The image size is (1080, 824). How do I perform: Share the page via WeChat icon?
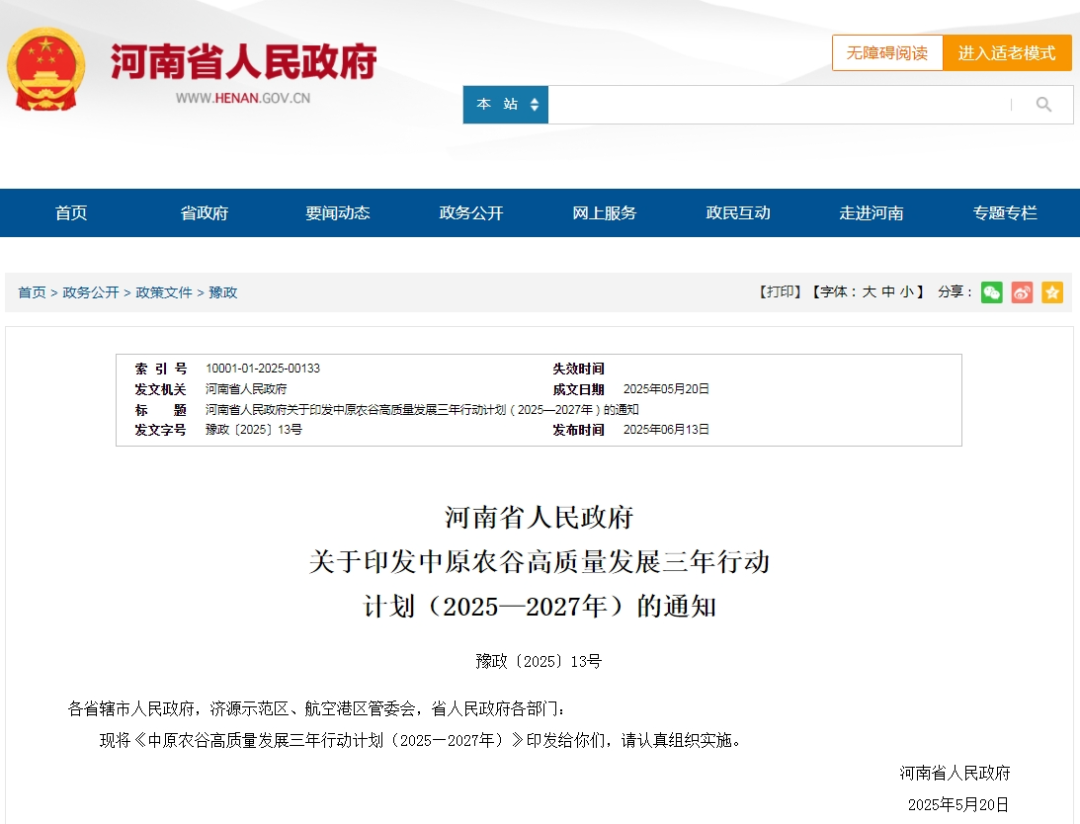click(x=991, y=292)
